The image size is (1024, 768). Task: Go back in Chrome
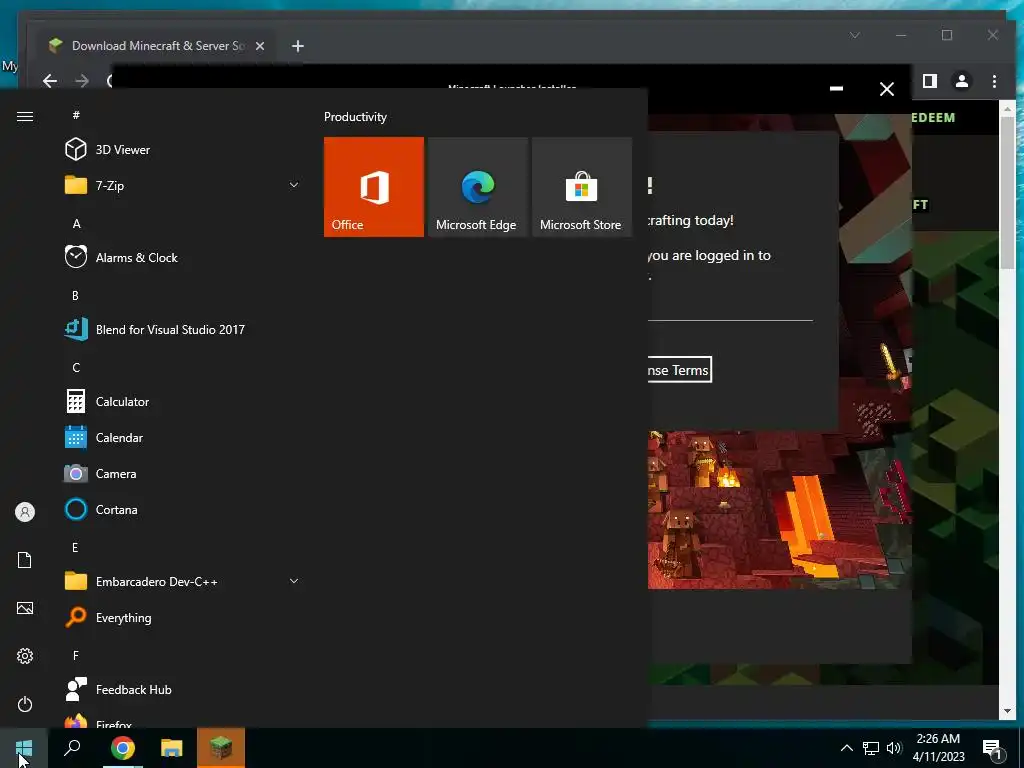pos(50,81)
